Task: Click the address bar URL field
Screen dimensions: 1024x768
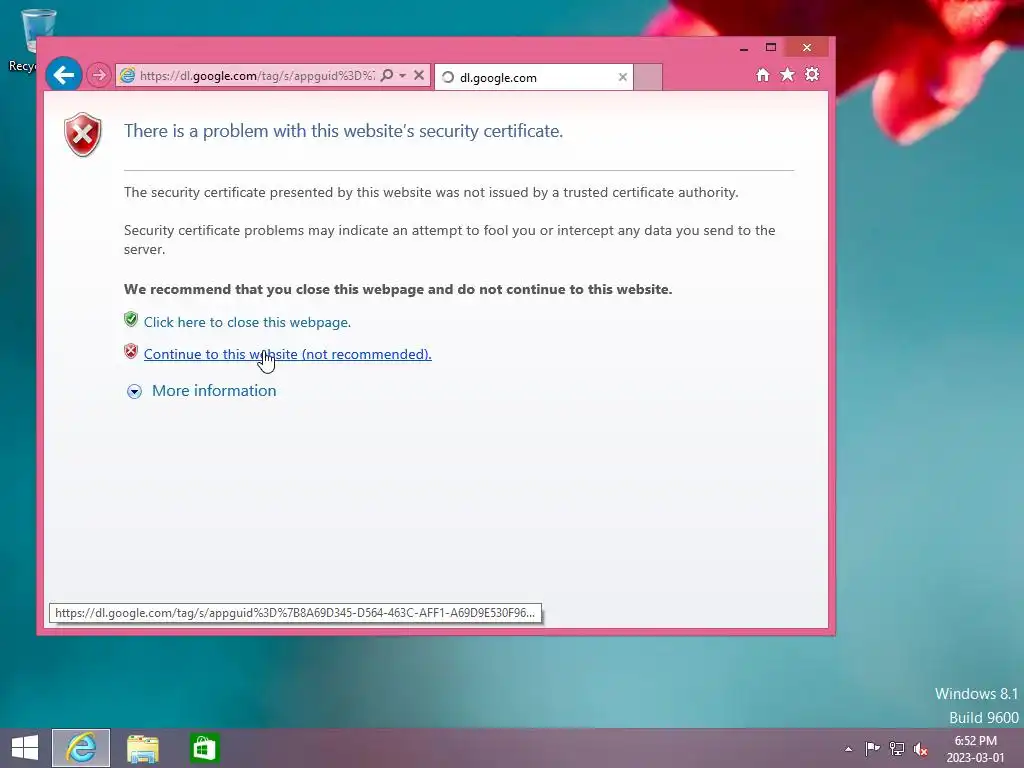Action: [x=257, y=76]
